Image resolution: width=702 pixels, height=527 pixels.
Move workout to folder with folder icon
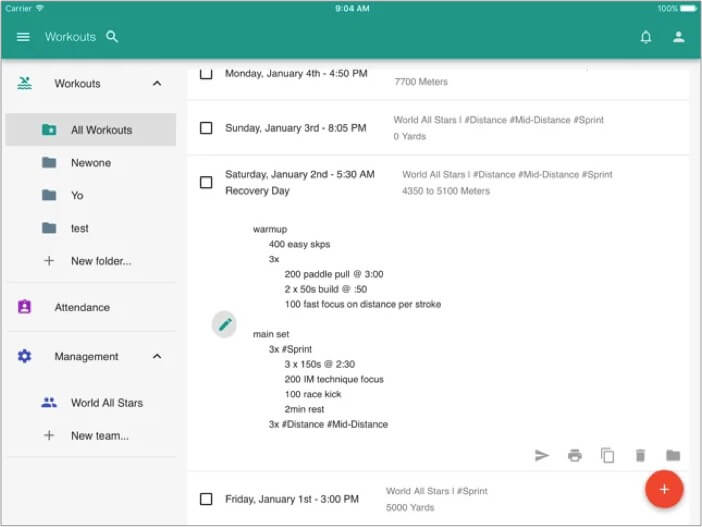pyautogui.click(x=673, y=456)
